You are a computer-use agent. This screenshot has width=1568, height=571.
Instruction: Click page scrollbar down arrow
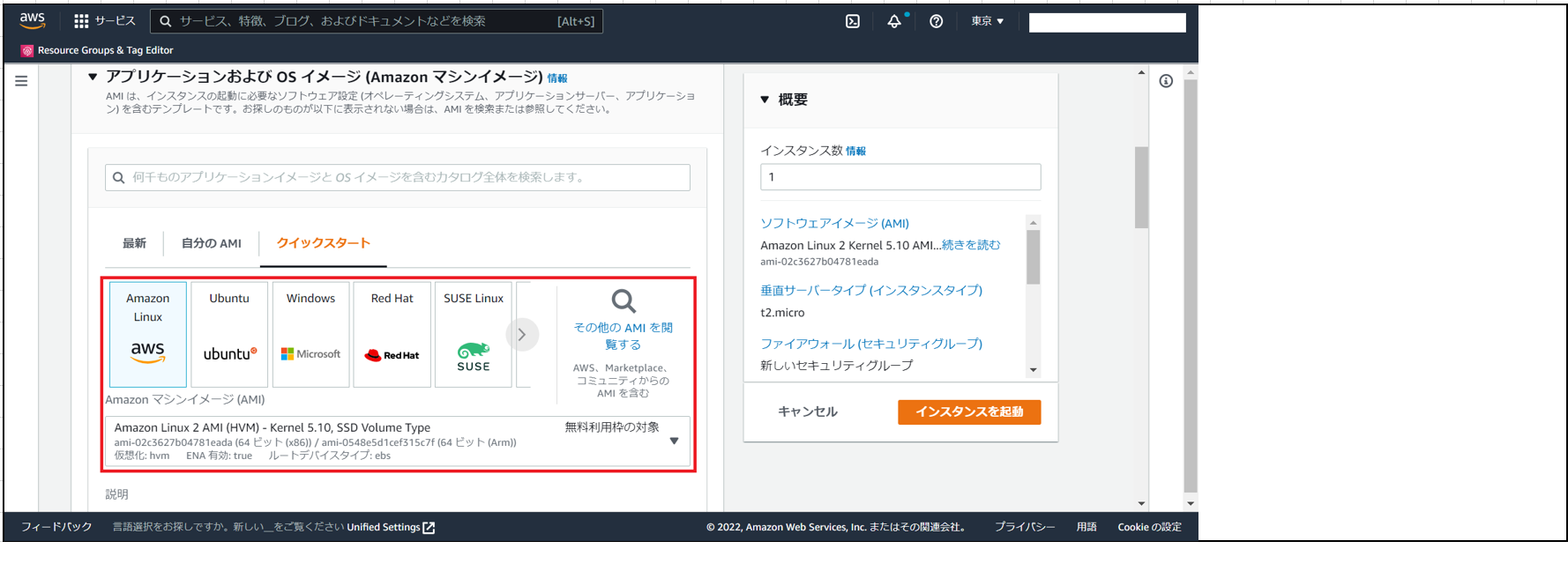[x=1191, y=503]
